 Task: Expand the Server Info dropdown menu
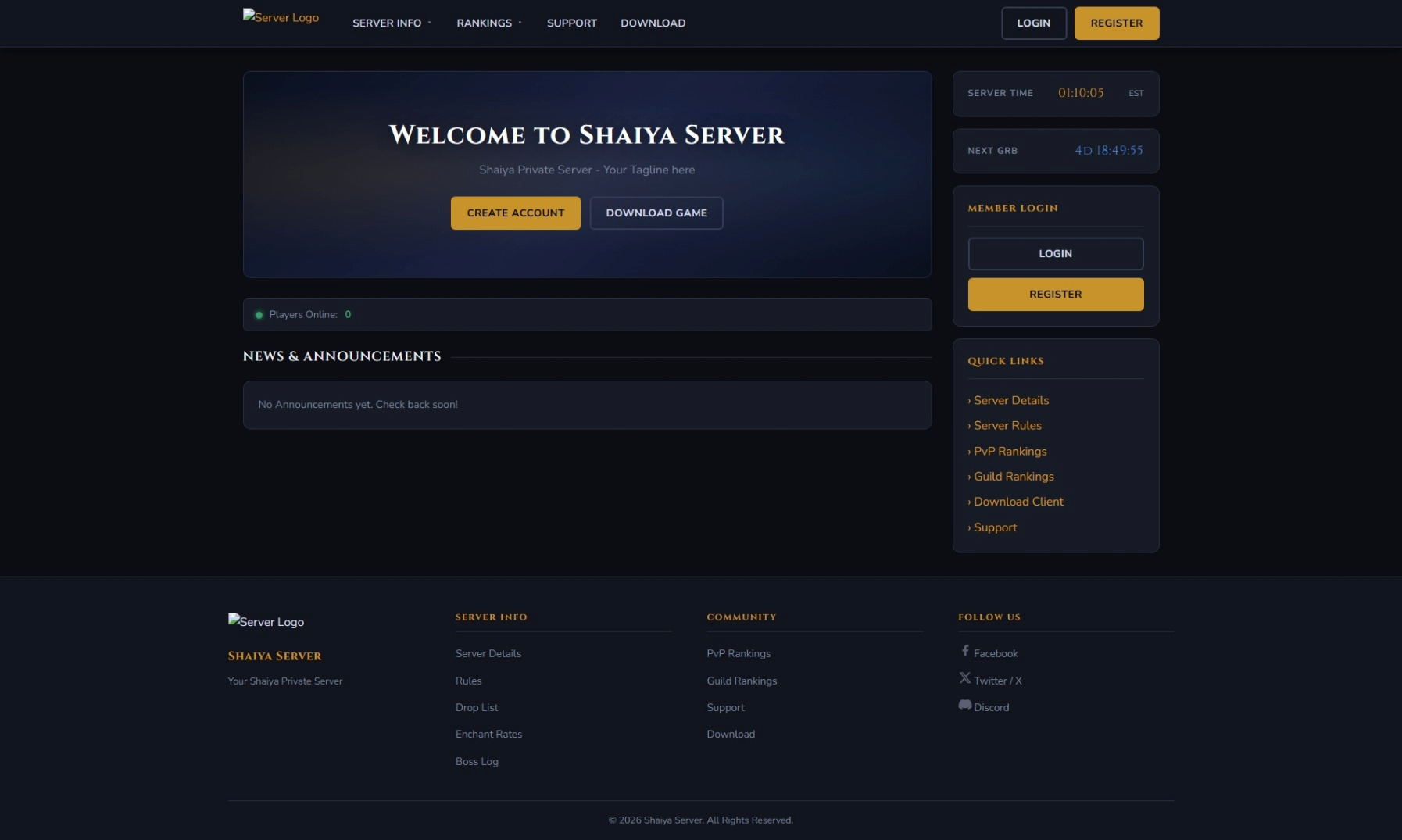tap(392, 23)
